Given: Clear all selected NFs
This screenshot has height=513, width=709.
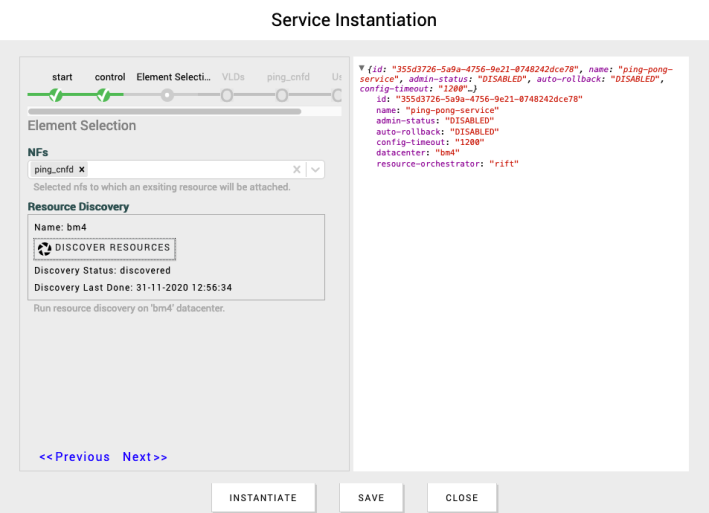Looking at the screenshot, I should 296,170.
